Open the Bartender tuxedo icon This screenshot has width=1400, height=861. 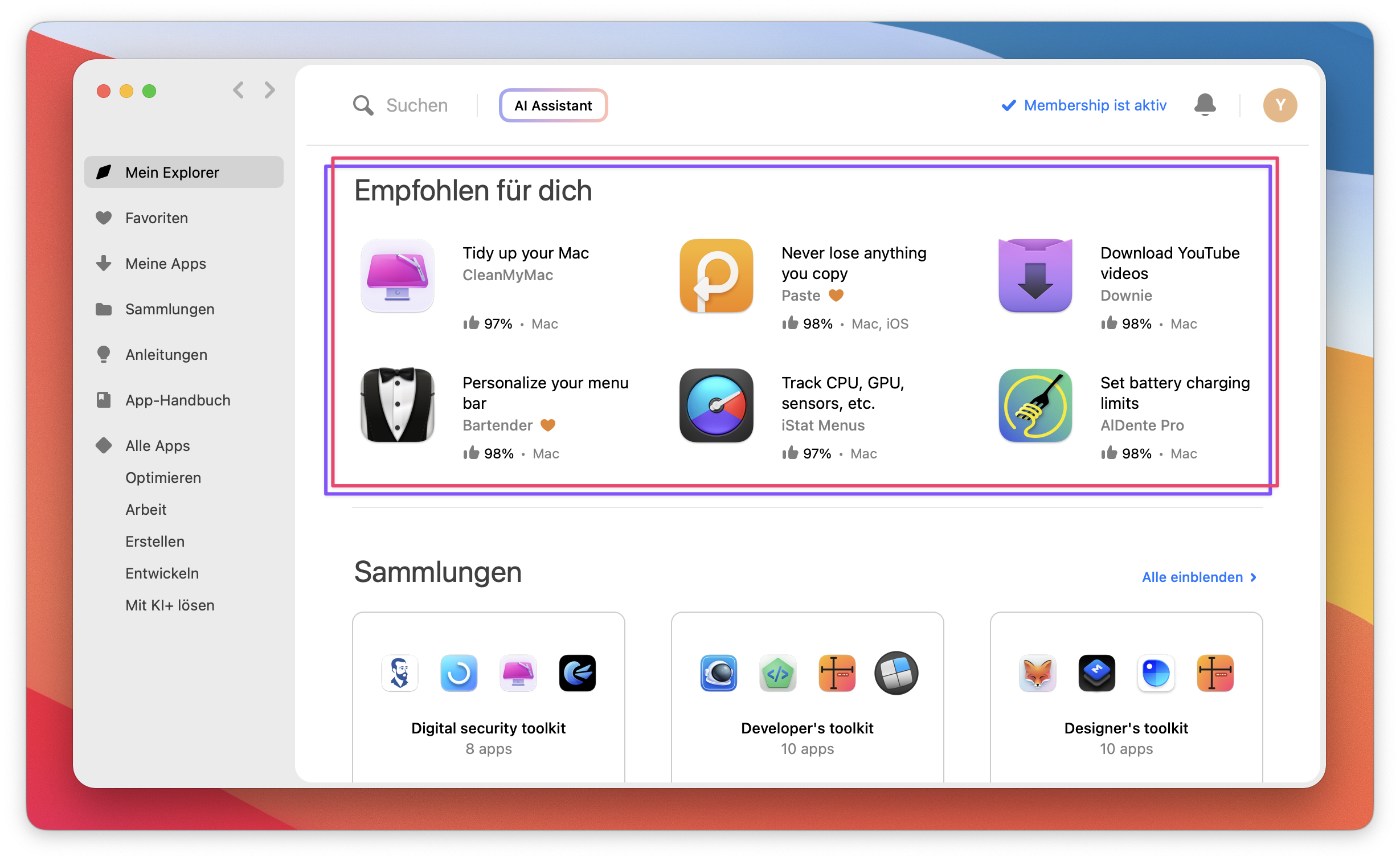tap(398, 405)
